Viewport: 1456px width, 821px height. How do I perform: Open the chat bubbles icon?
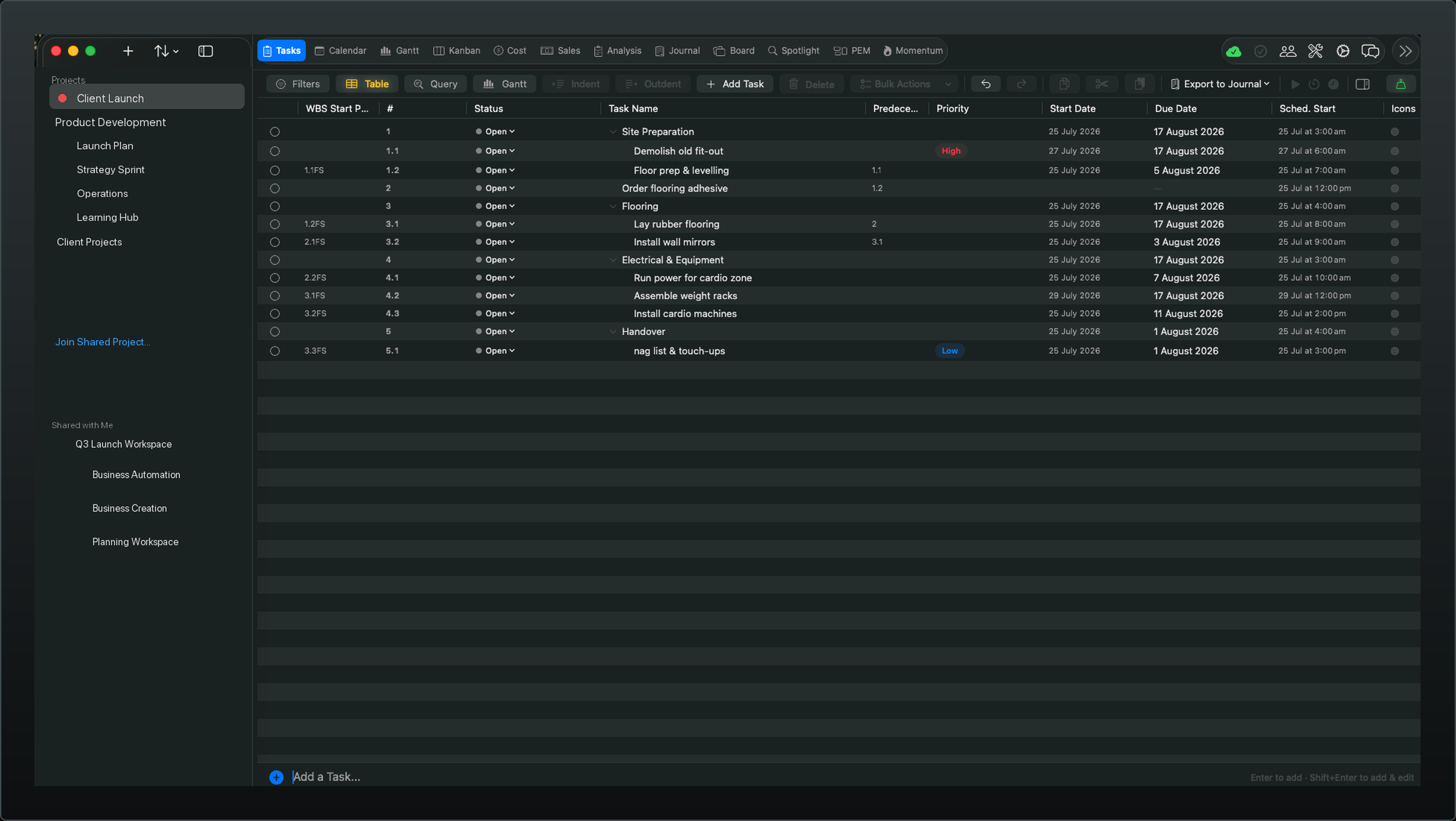1370,52
